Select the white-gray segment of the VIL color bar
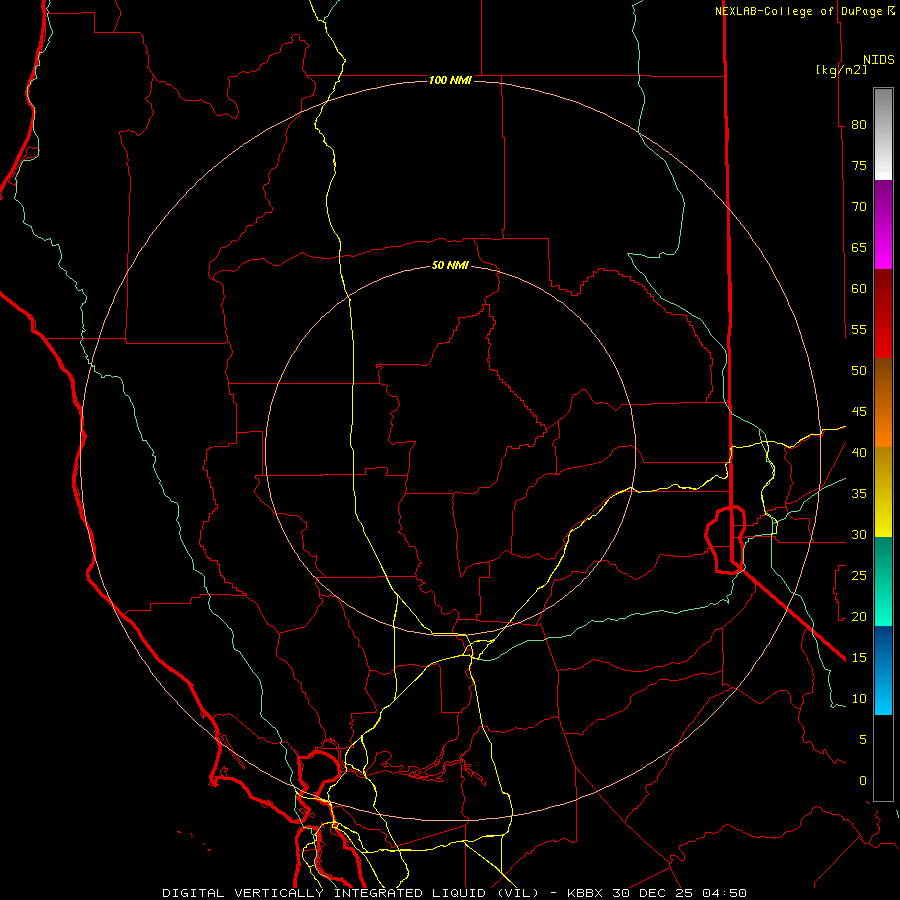The width and height of the screenshot is (900, 900). point(883,134)
